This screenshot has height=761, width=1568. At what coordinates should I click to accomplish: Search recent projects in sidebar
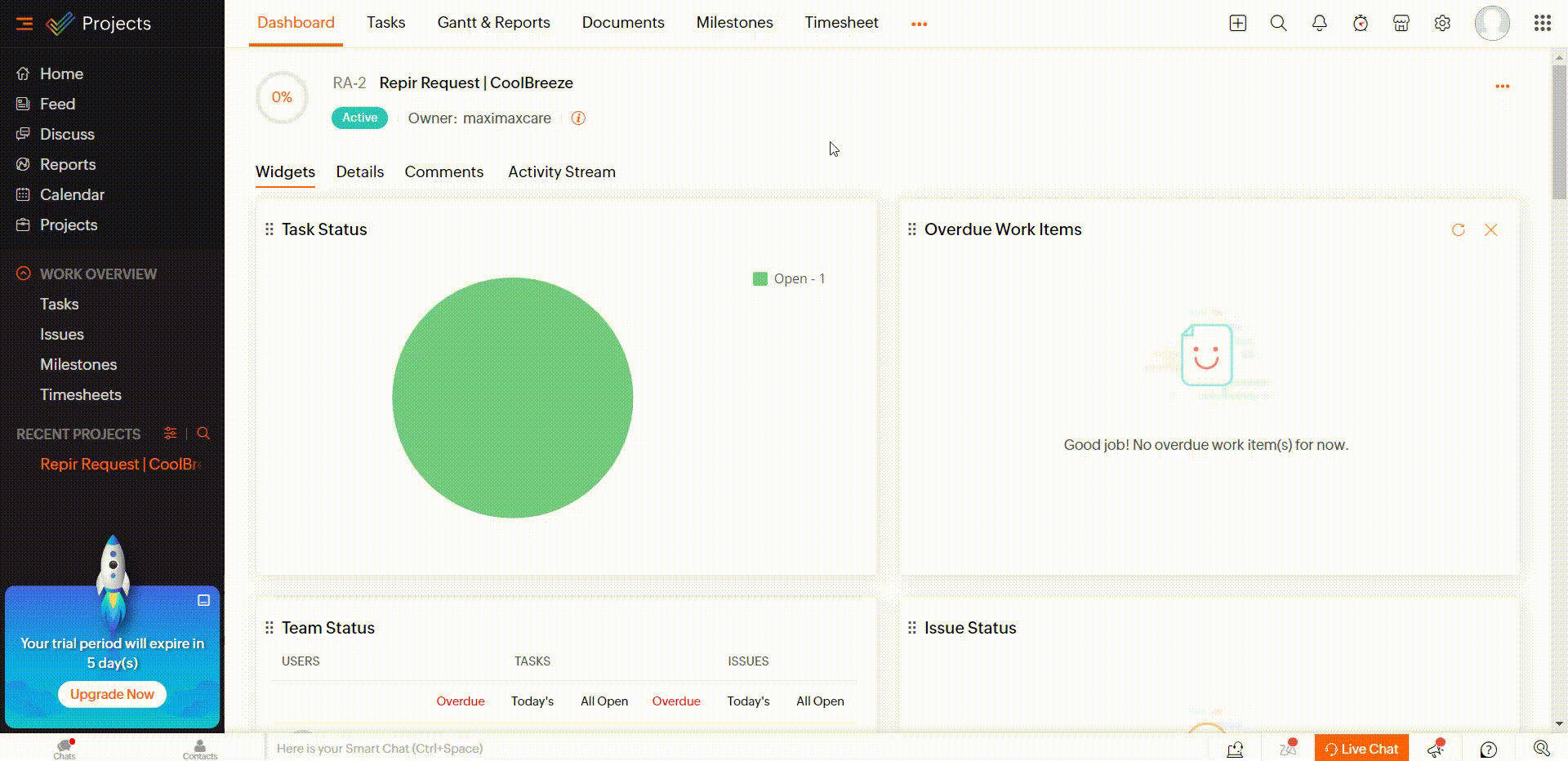tap(203, 434)
